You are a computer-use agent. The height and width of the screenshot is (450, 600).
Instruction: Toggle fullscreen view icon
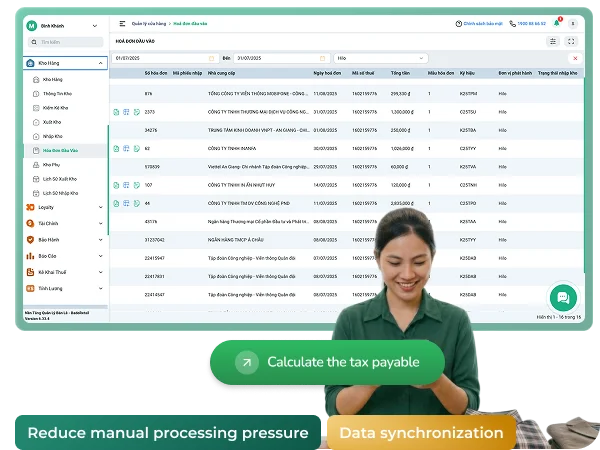tap(571, 41)
